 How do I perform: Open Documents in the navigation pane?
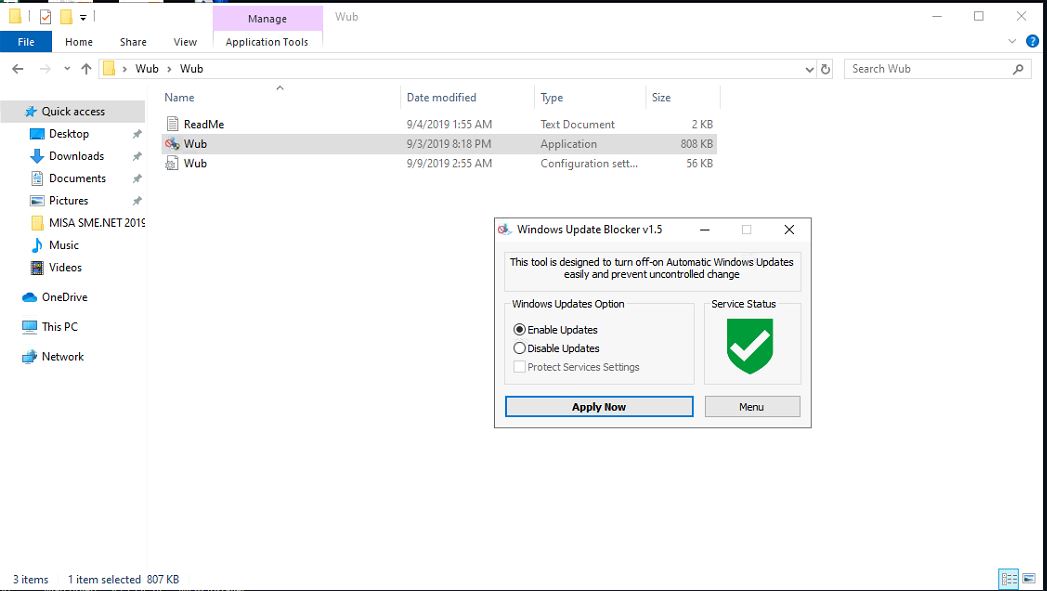77,178
